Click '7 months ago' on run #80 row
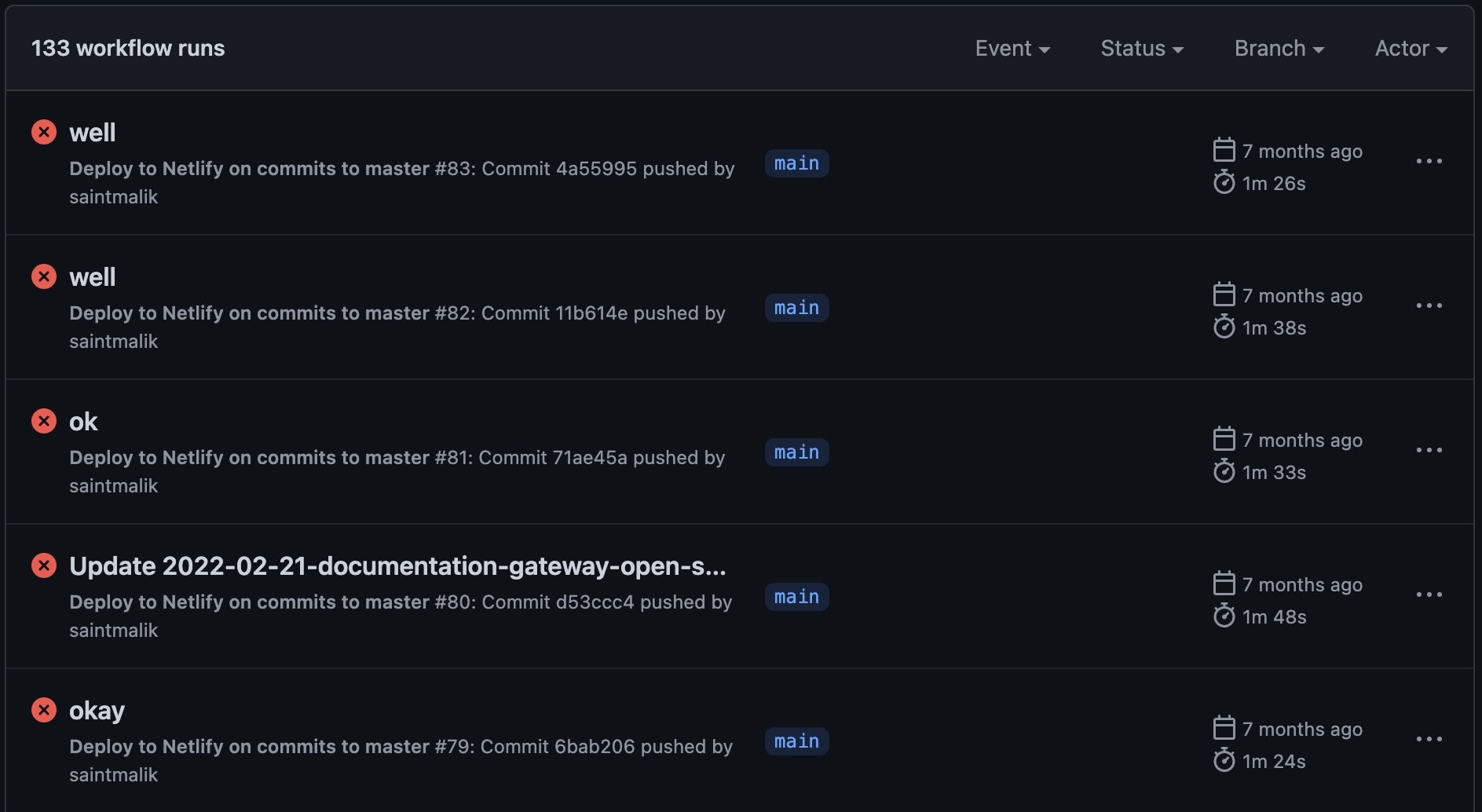The image size is (1482, 812). (x=1302, y=585)
